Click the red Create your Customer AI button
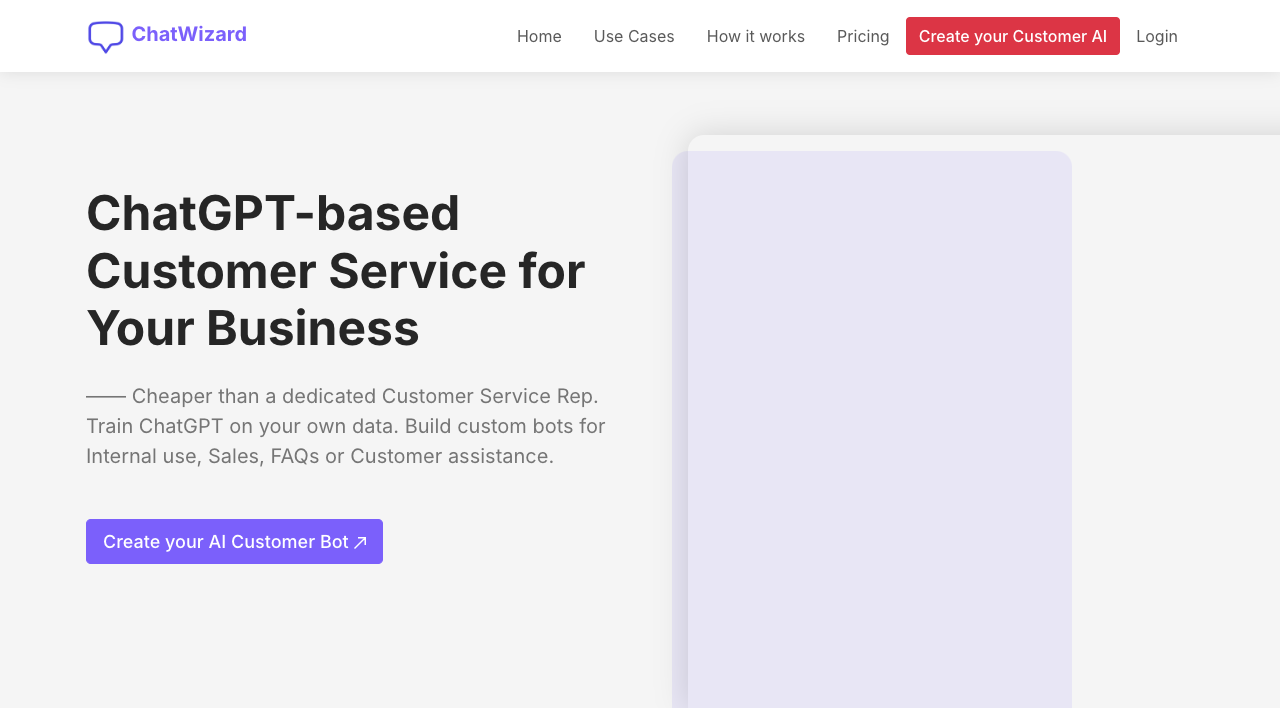 point(1012,35)
